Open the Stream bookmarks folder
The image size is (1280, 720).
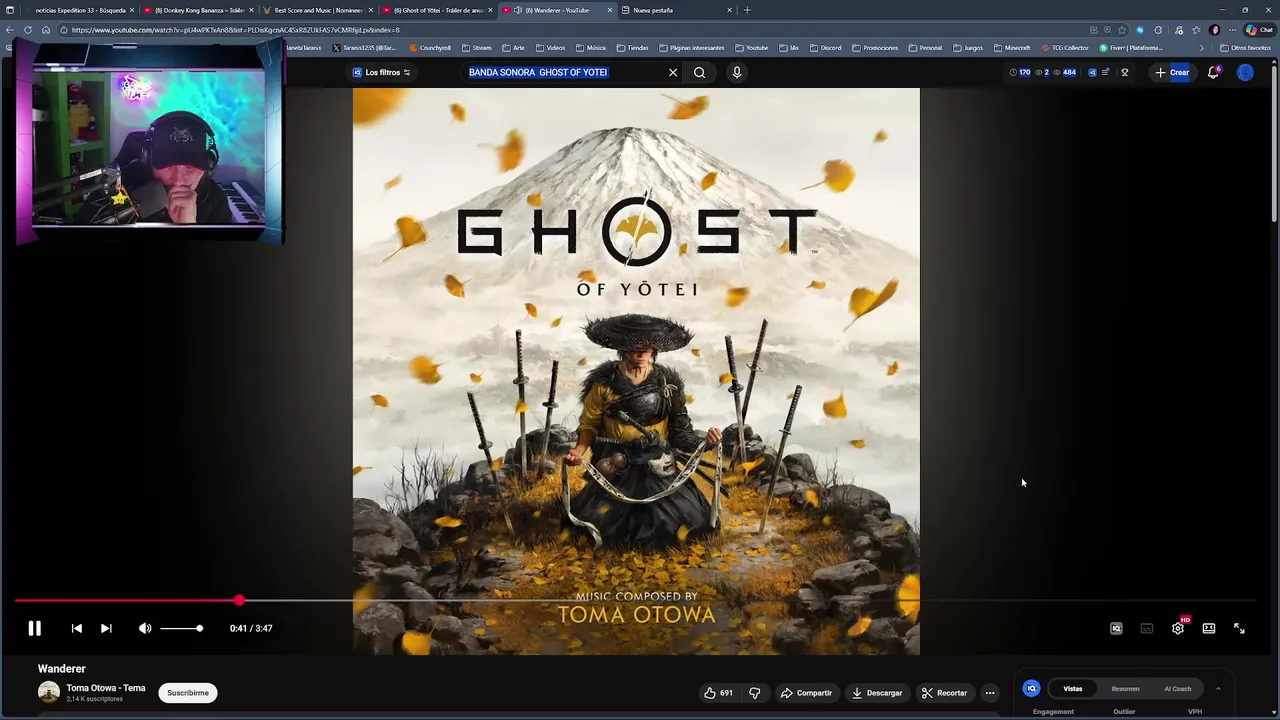coord(477,48)
